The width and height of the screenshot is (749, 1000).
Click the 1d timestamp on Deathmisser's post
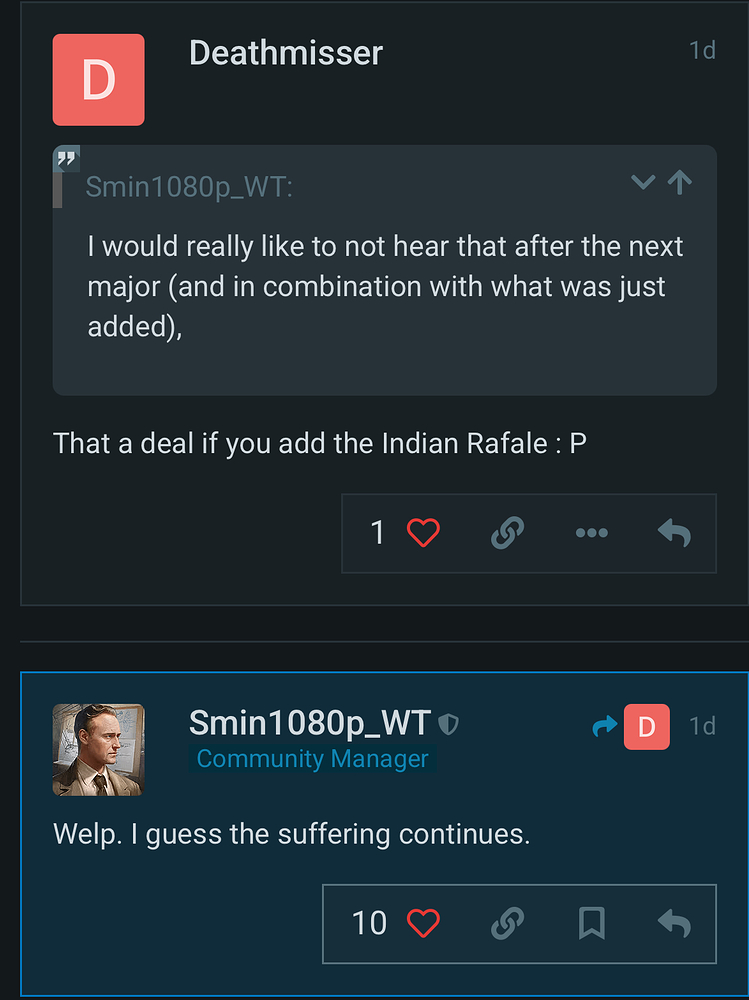point(702,50)
